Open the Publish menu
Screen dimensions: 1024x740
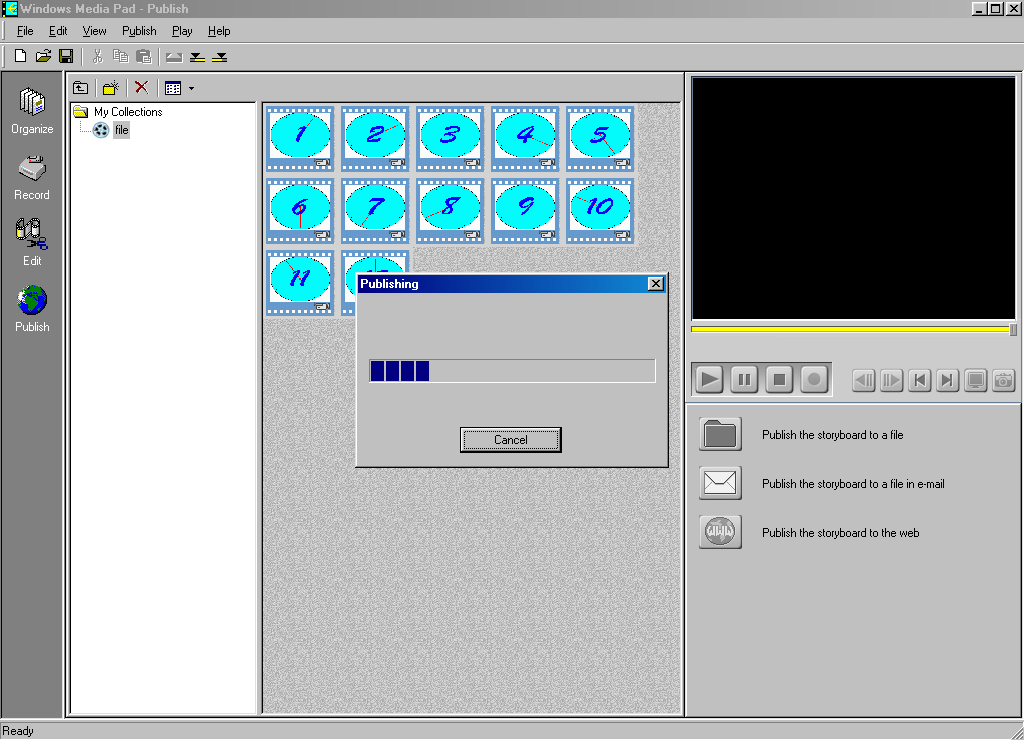139,31
